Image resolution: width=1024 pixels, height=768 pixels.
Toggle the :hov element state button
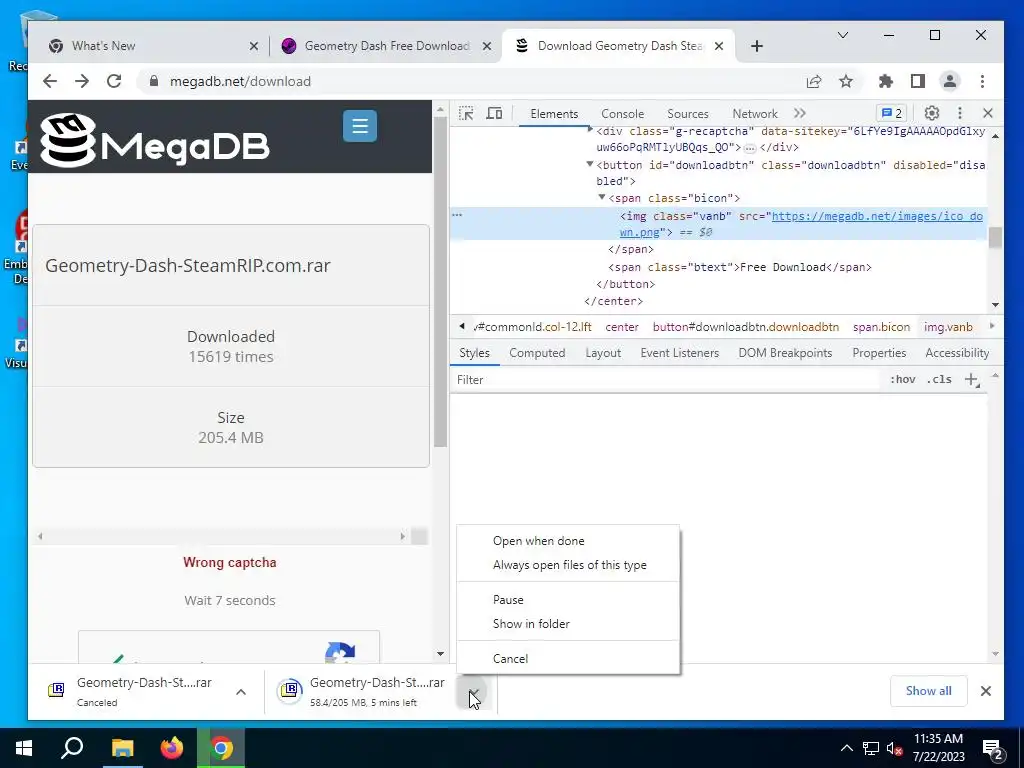tap(903, 379)
